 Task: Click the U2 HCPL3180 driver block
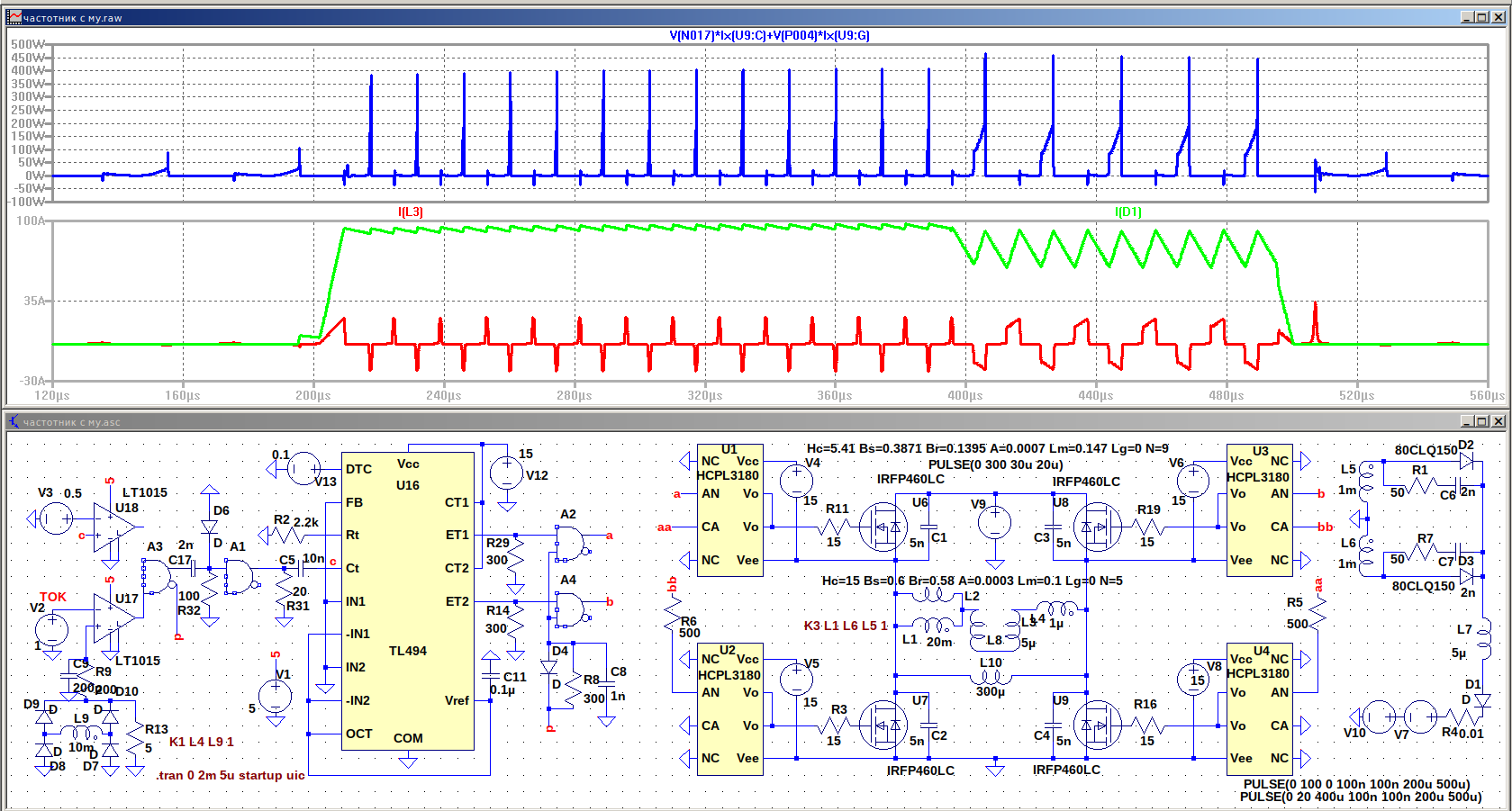coord(730,708)
